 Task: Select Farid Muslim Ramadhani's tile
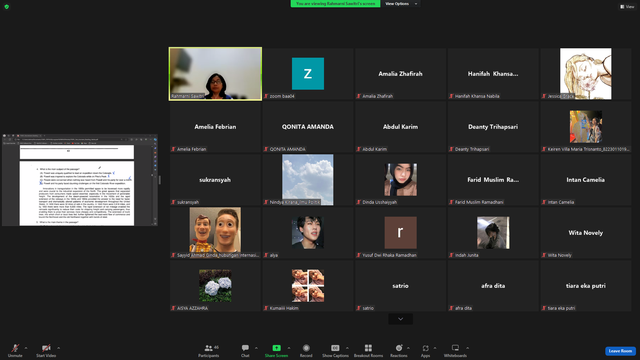493,180
